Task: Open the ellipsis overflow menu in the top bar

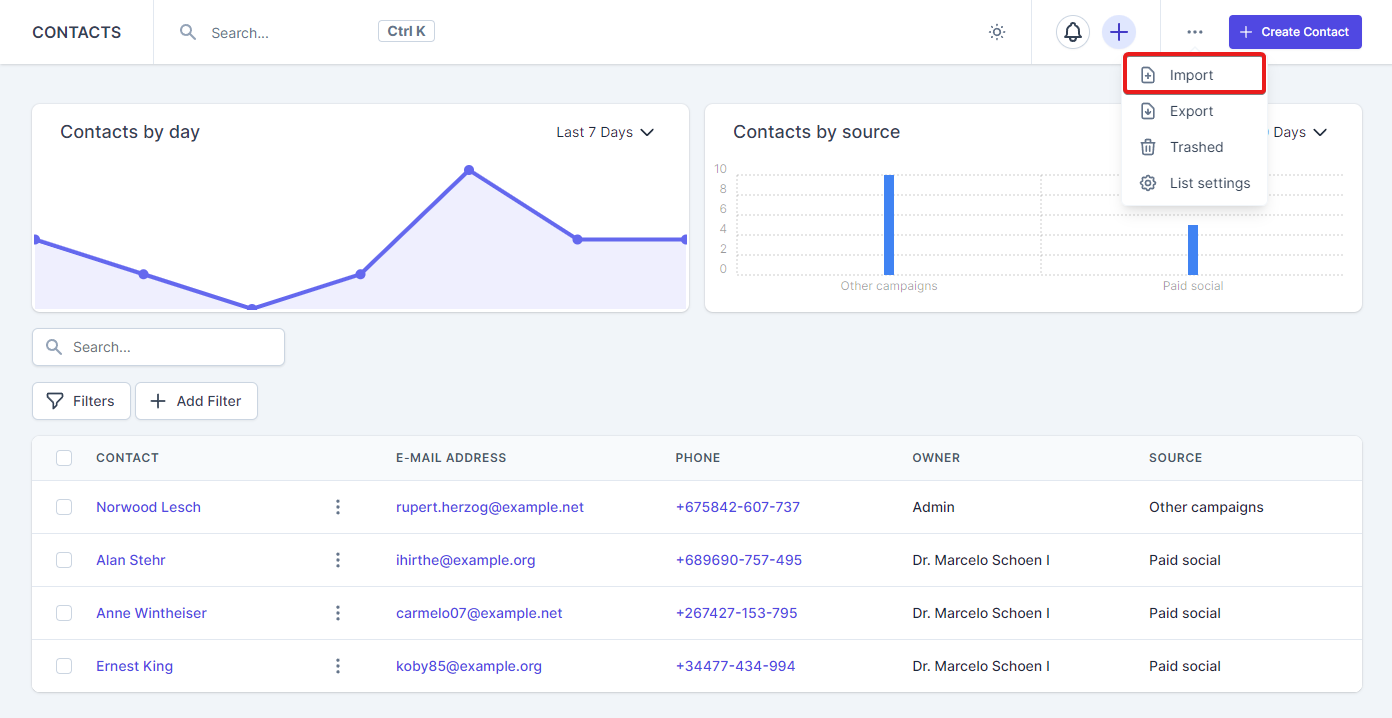Action: (x=1195, y=32)
